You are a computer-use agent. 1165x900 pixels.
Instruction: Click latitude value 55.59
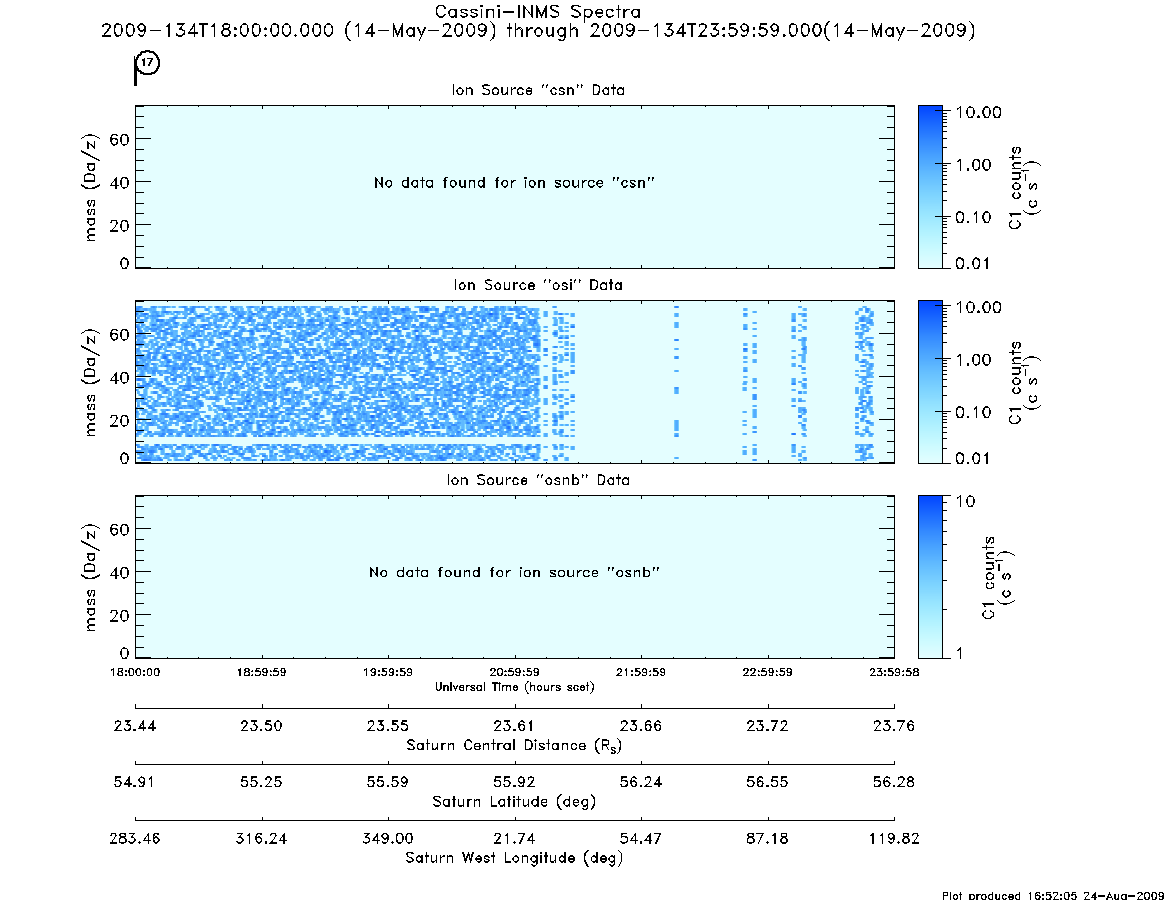coord(388,782)
